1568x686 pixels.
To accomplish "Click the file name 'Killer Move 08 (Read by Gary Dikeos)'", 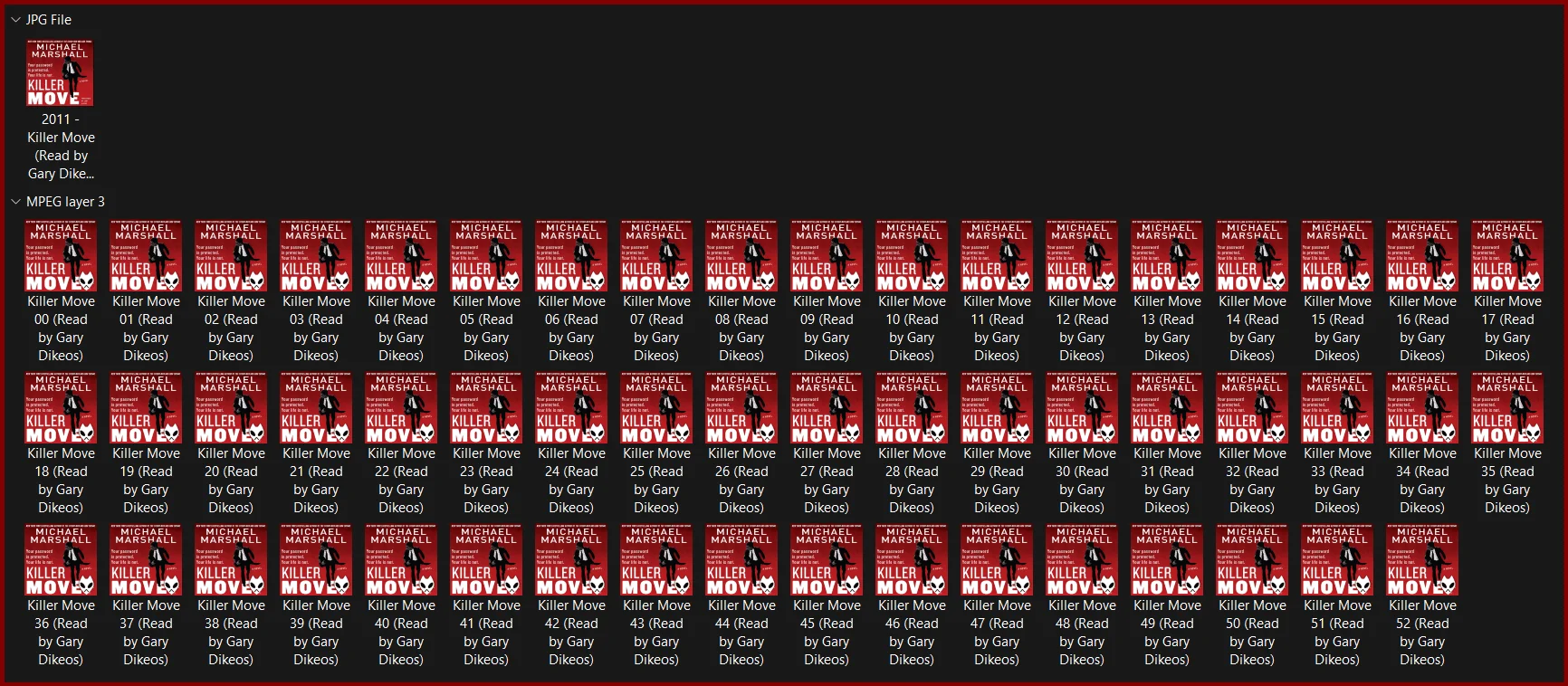I will [x=741, y=329].
